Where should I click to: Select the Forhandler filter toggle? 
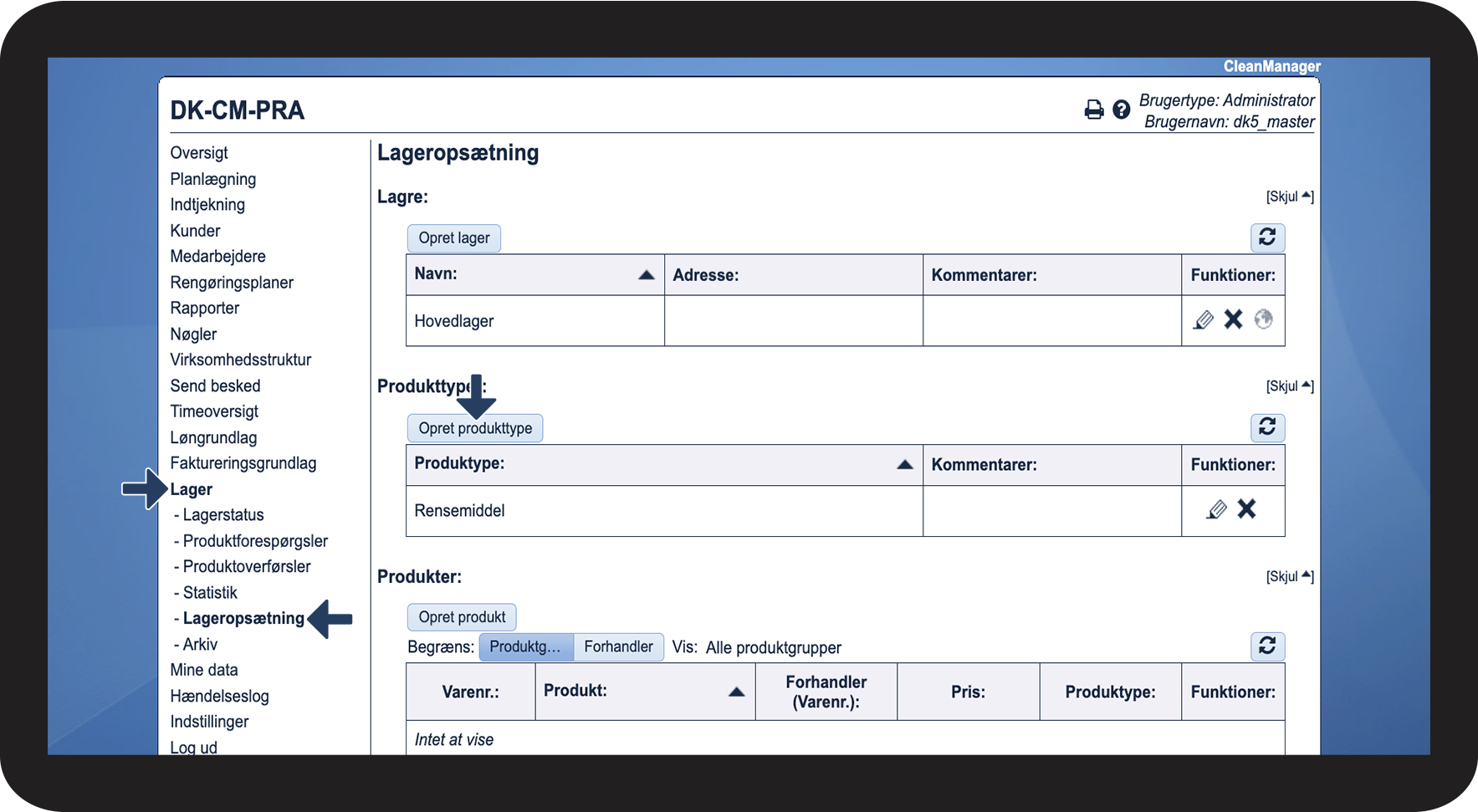pos(618,646)
